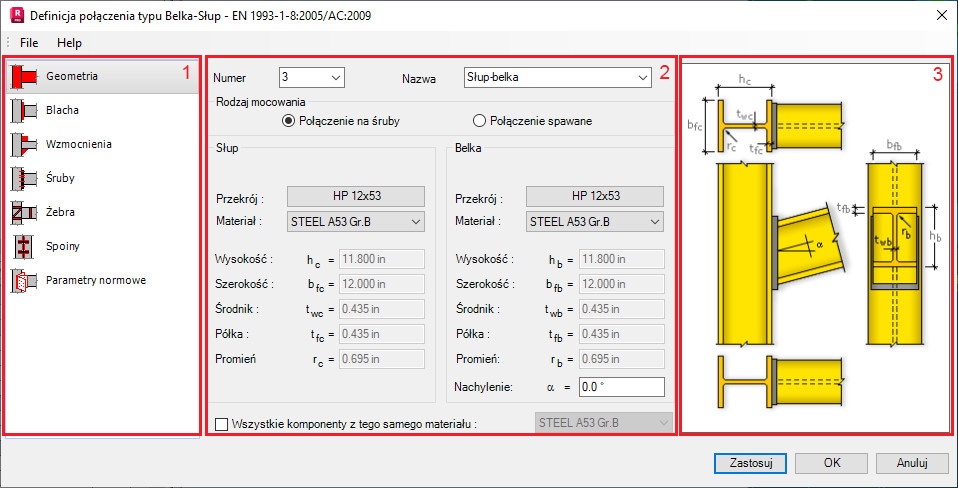Click the Żebra ribs icon
This screenshot has height=488, width=958.
24,213
